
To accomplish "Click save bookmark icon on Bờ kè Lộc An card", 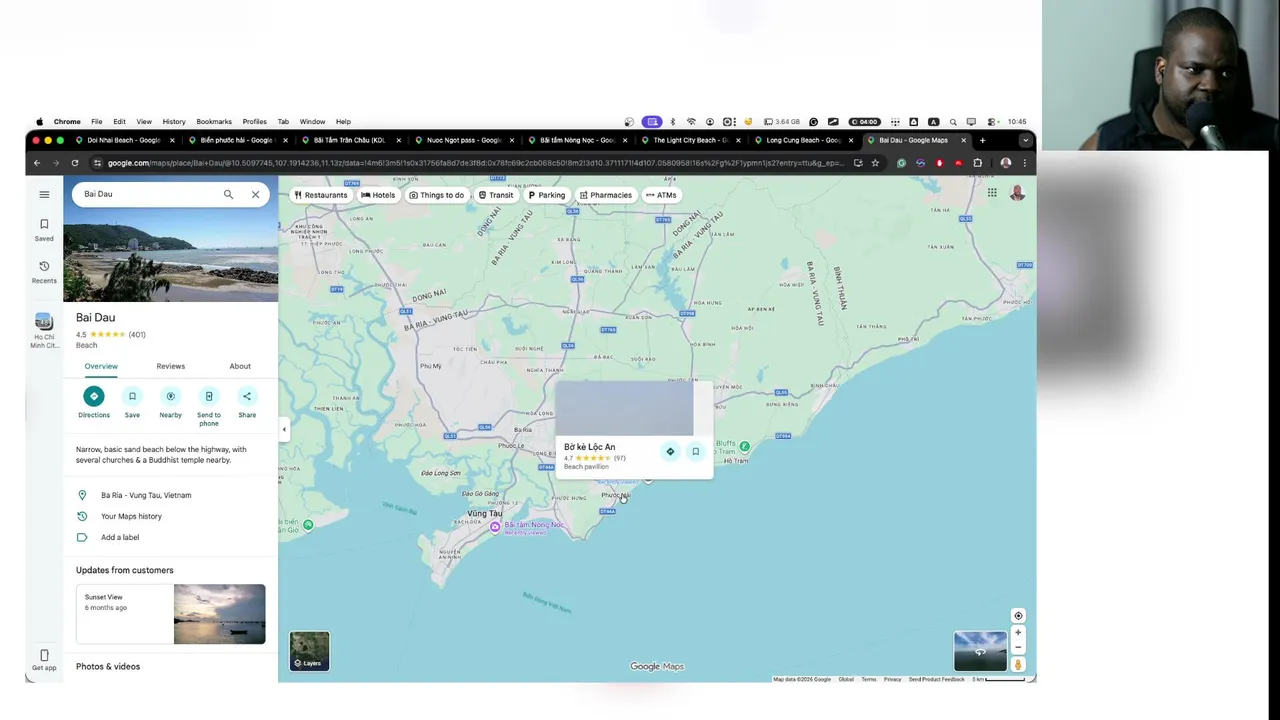I will point(696,451).
